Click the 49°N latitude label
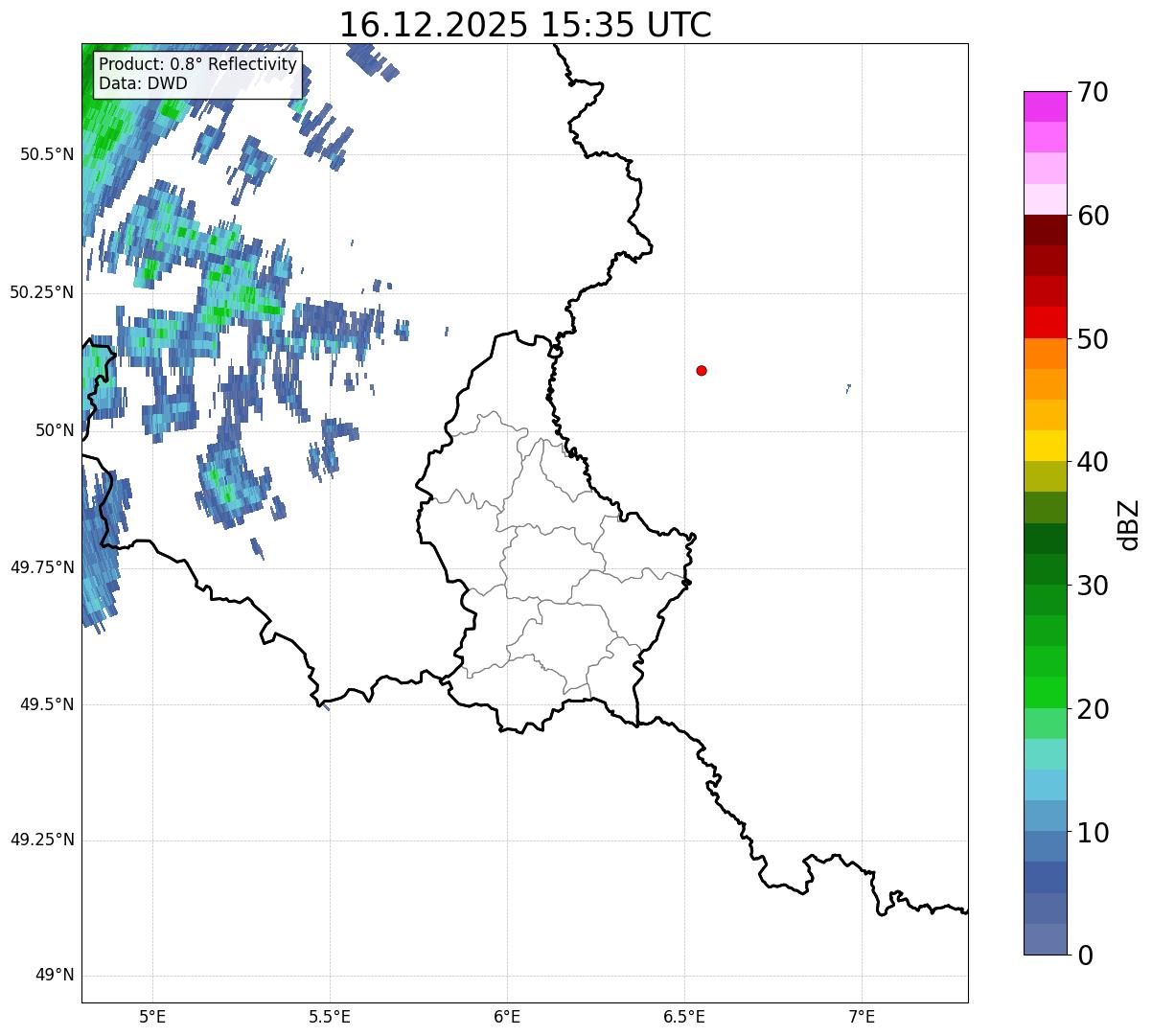Screen dimensions: 1152x1036 55,976
